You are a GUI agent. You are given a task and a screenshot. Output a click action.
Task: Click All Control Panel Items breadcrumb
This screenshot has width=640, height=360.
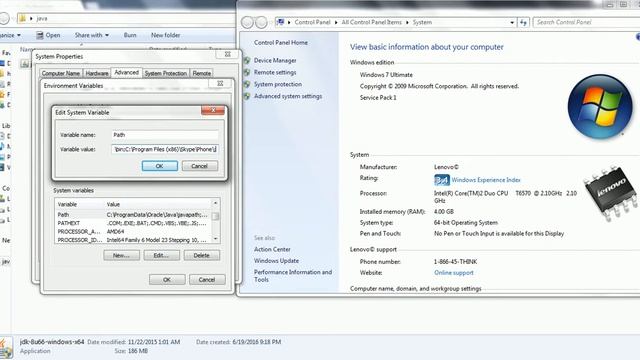click(371, 22)
